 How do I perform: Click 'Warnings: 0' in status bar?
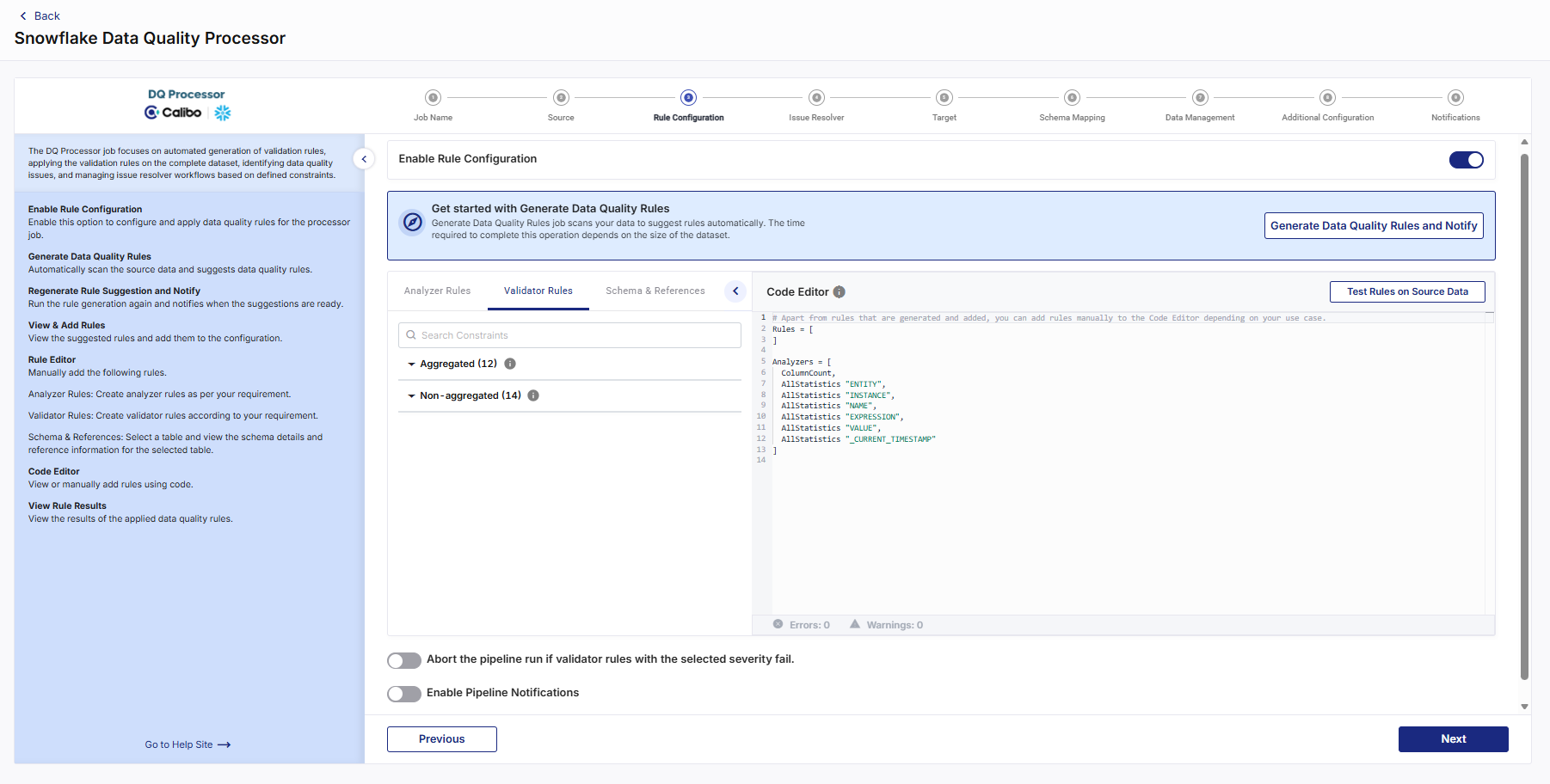895,625
